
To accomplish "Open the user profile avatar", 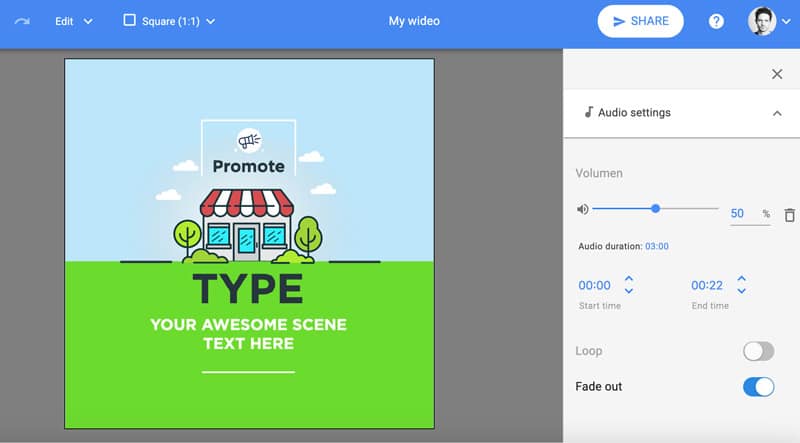I will [x=762, y=21].
